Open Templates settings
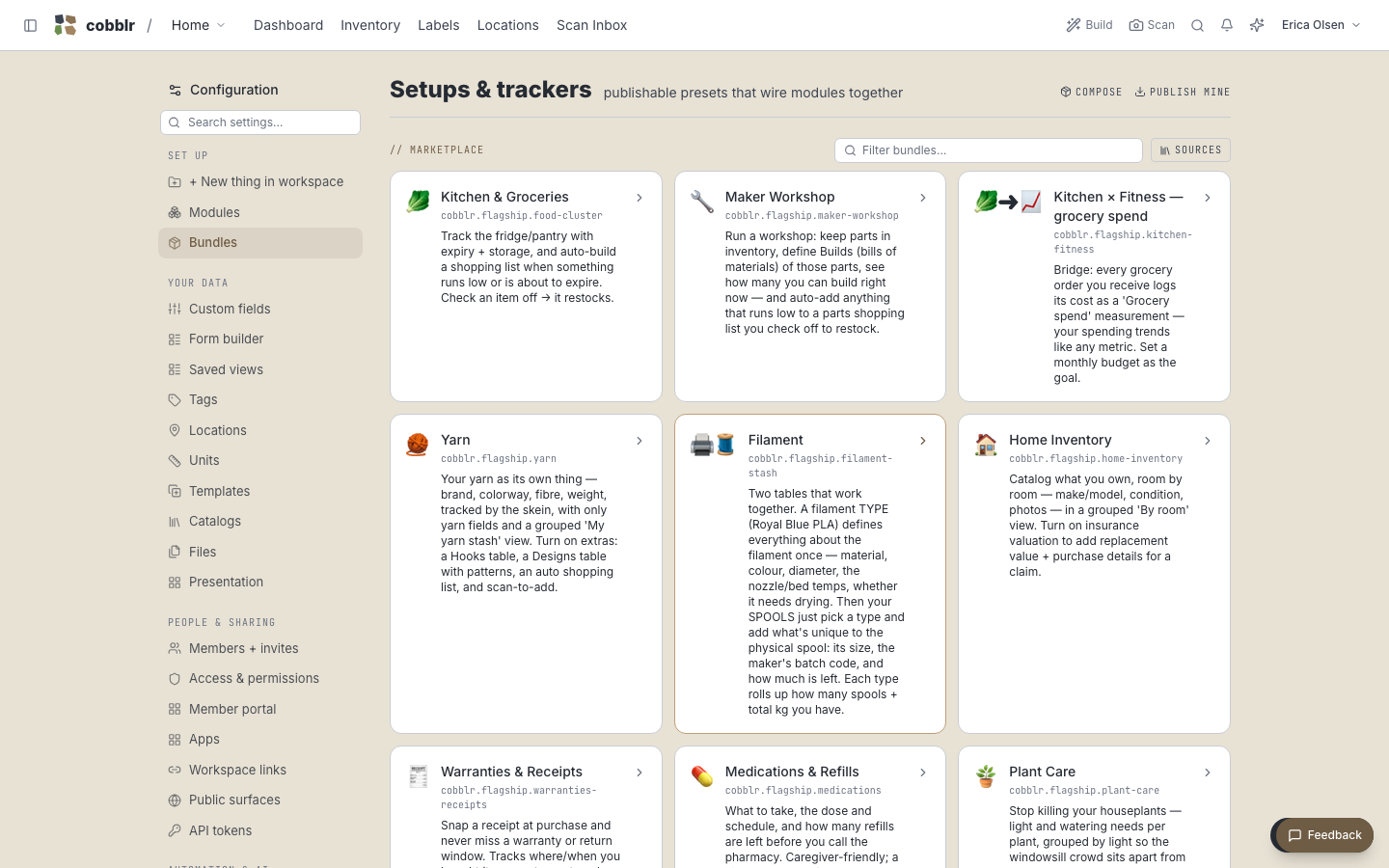Image resolution: width=1389 pixels, height=868 pixels. [260, 491]
